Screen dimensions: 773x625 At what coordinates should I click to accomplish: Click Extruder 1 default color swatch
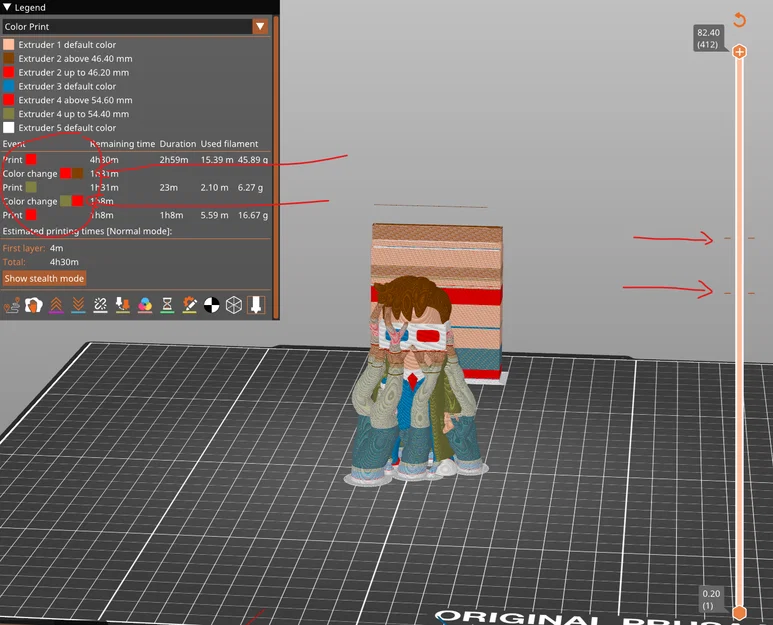coord(8,44)
